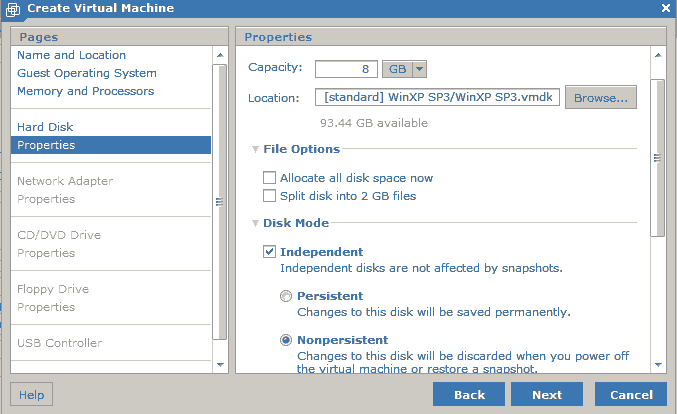Viewport: 677px width, 414px height.
Task: Click the Properties panel scrollbar thumb
Action: tap(658, 158)
